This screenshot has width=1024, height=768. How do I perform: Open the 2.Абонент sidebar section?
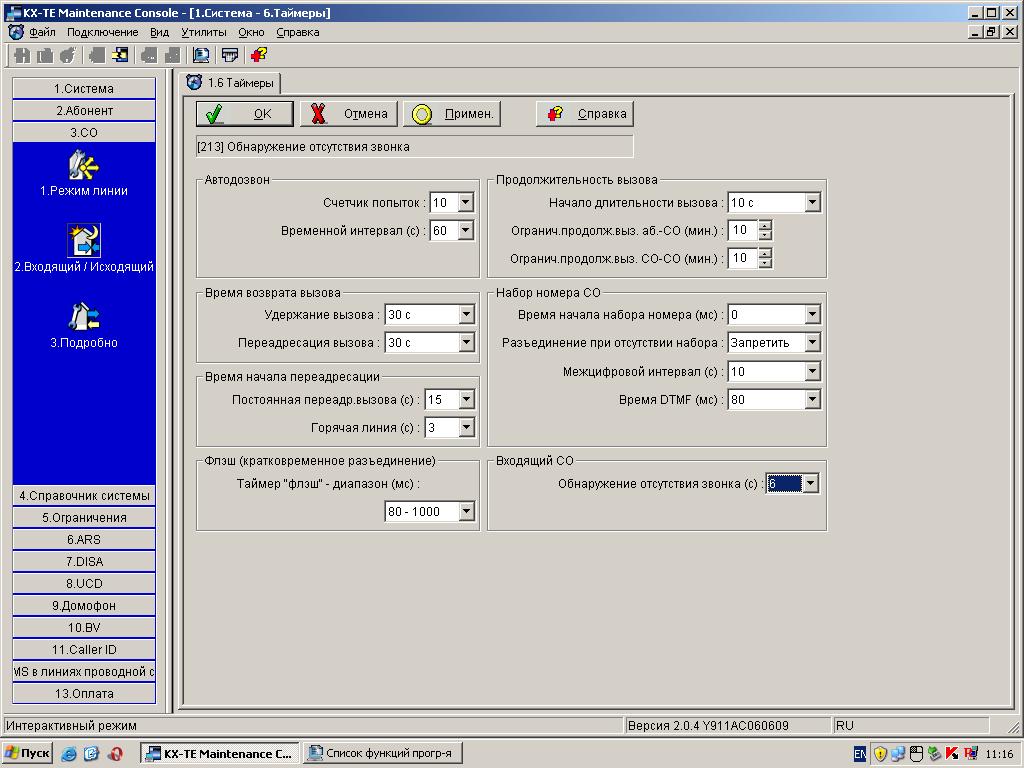(x=84, y=110)
